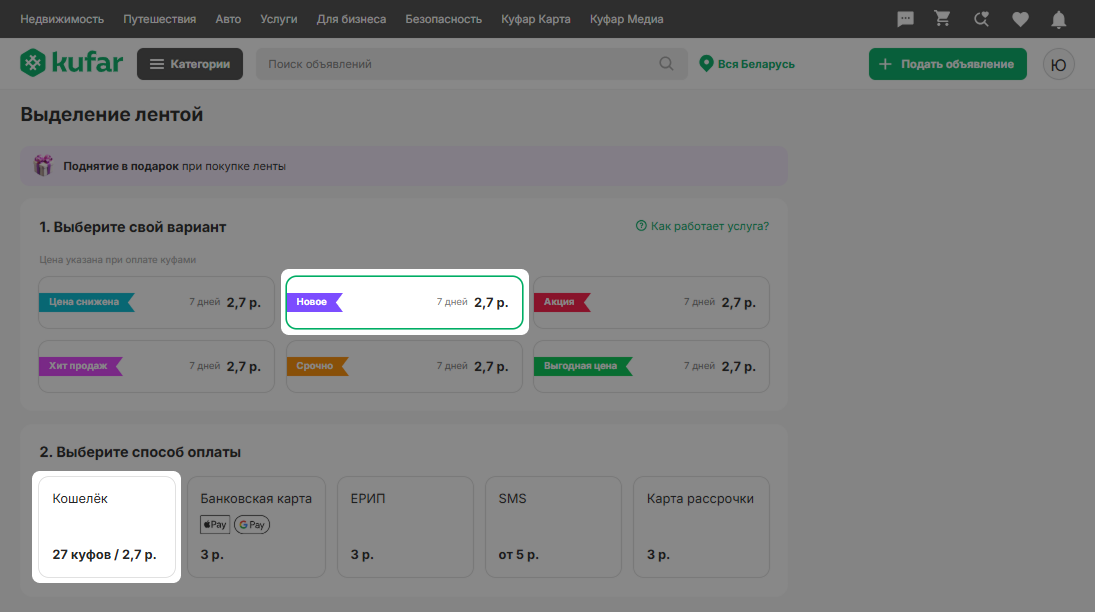Click 'Подать объявление' button
The width and height of the screenshot is (1095, 612).
948,64
